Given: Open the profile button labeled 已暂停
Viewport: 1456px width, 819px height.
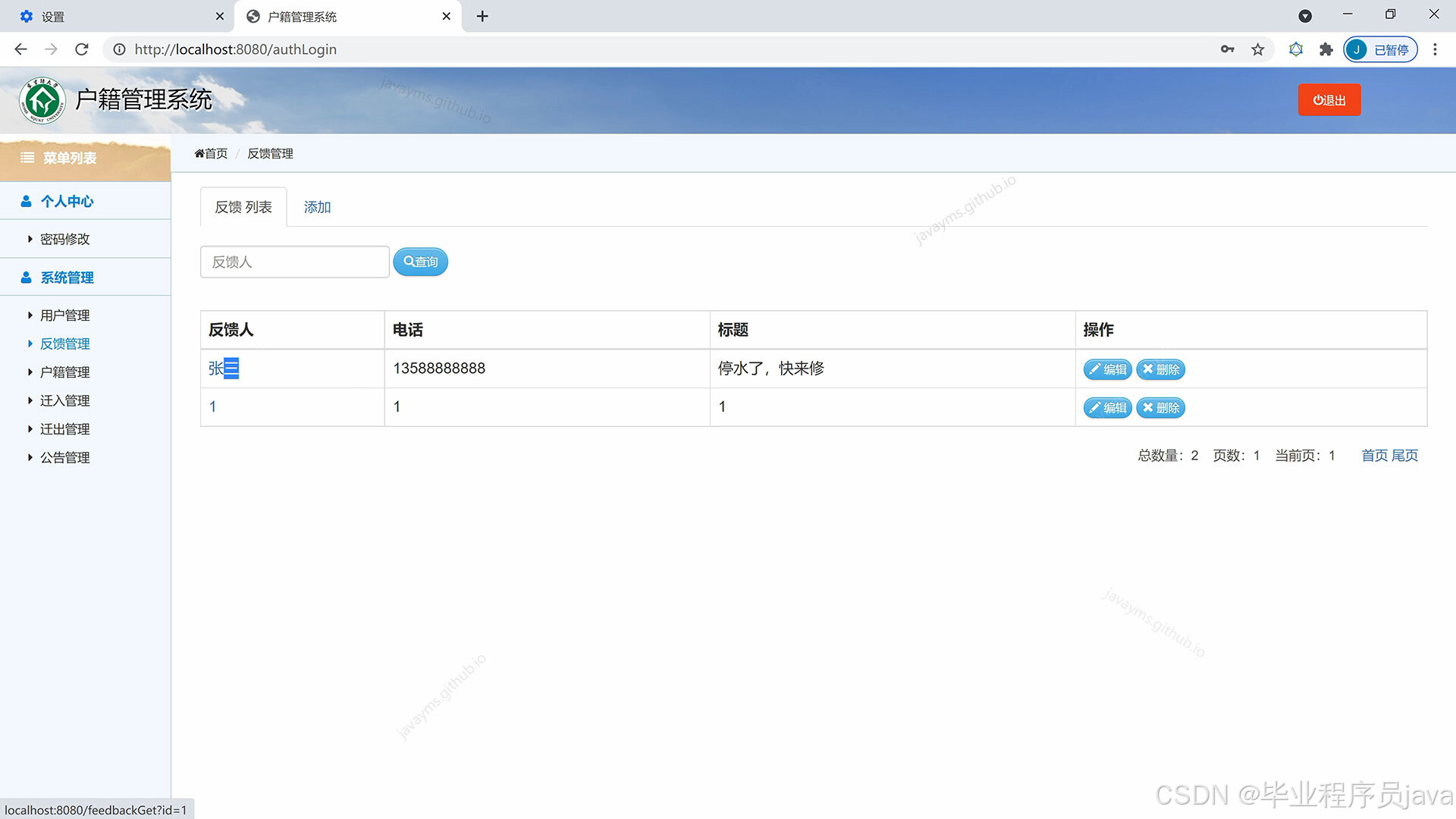Looking at the screenshot, I should coord(1380,49).
